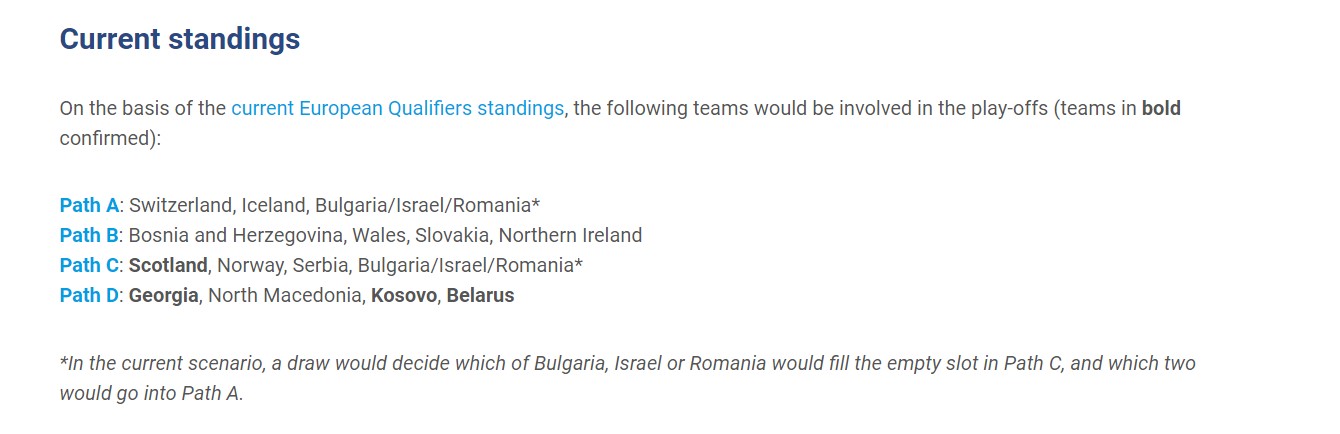Open the Path D link
This screenshot has width=1340, height=434.
(x=89, y=295)
